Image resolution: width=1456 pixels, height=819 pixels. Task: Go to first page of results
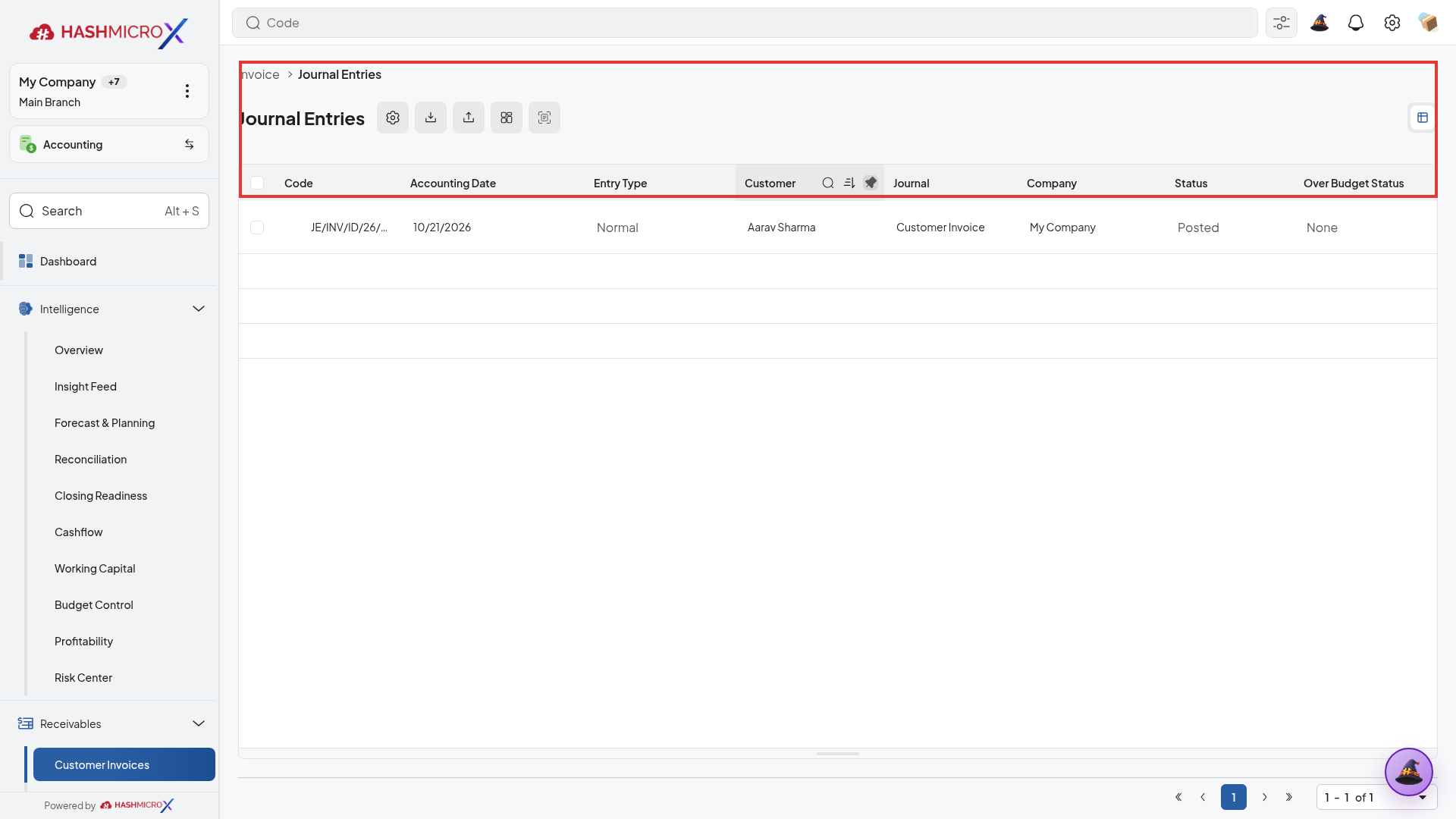point(1178,797)
